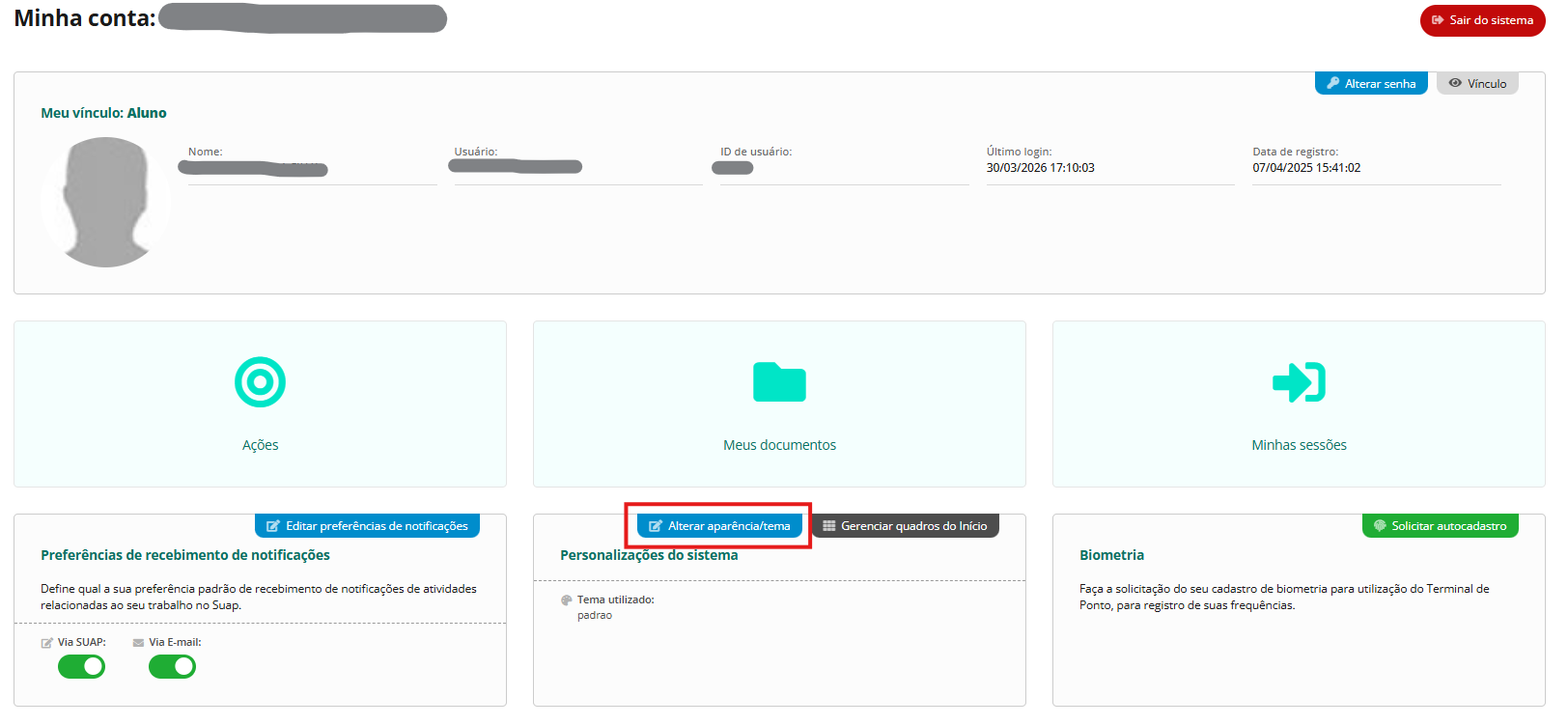
Task: Click the Alterar senha button label
Action: (x=1380, y=84)
